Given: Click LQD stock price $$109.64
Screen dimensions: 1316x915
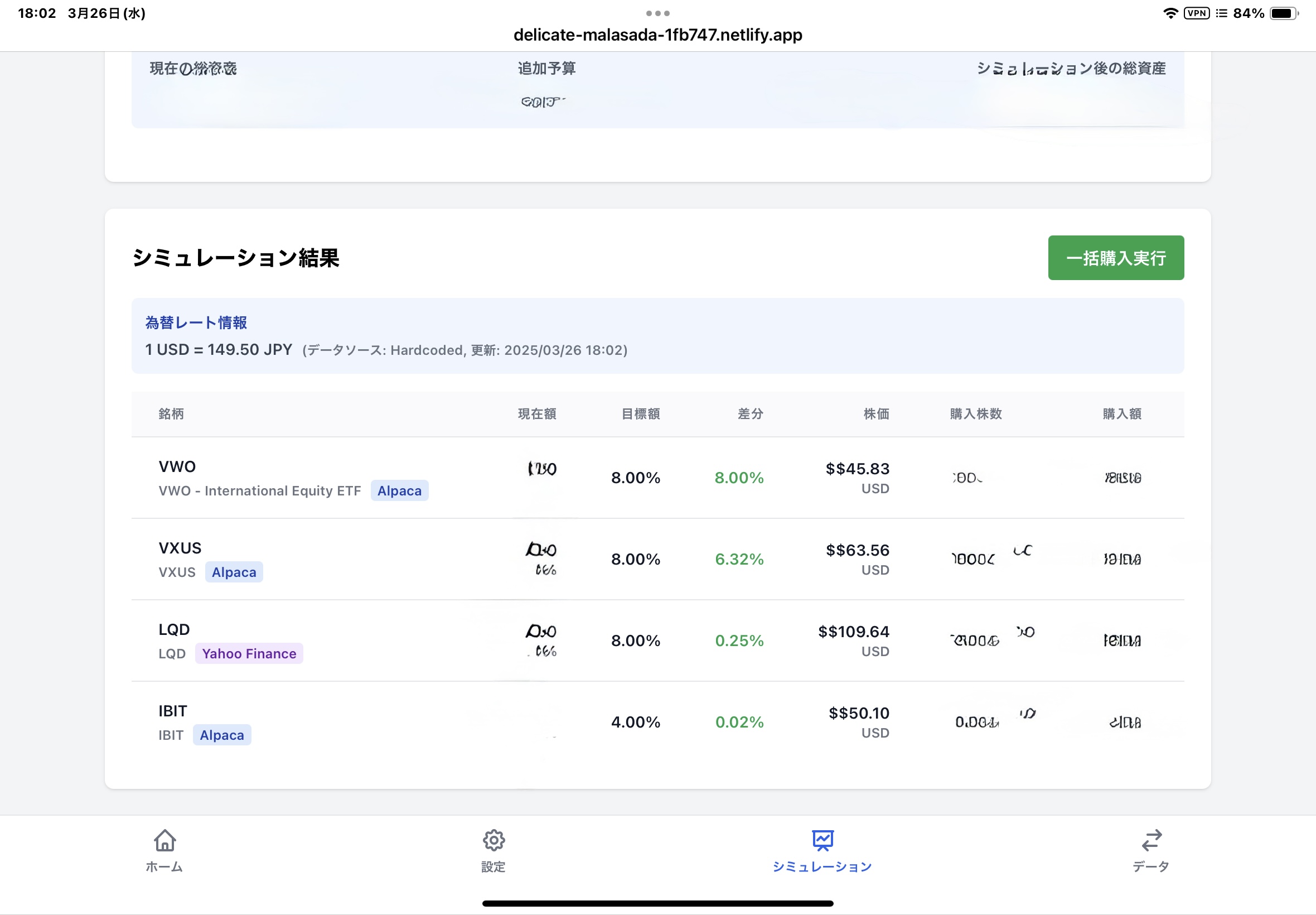Looking at the screenshot, I should click(854, 632).
